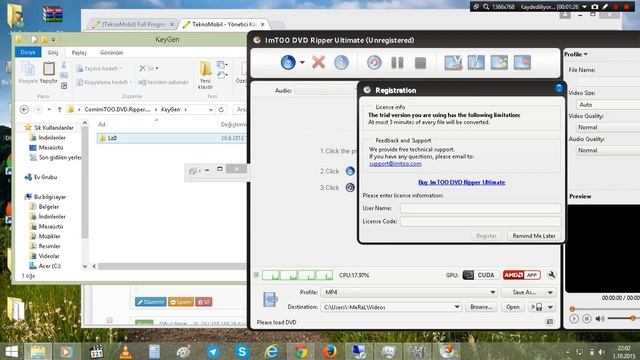
Task: Click the red convert/rip icon in ImTOO toolbar
Action: click(374, 62)
